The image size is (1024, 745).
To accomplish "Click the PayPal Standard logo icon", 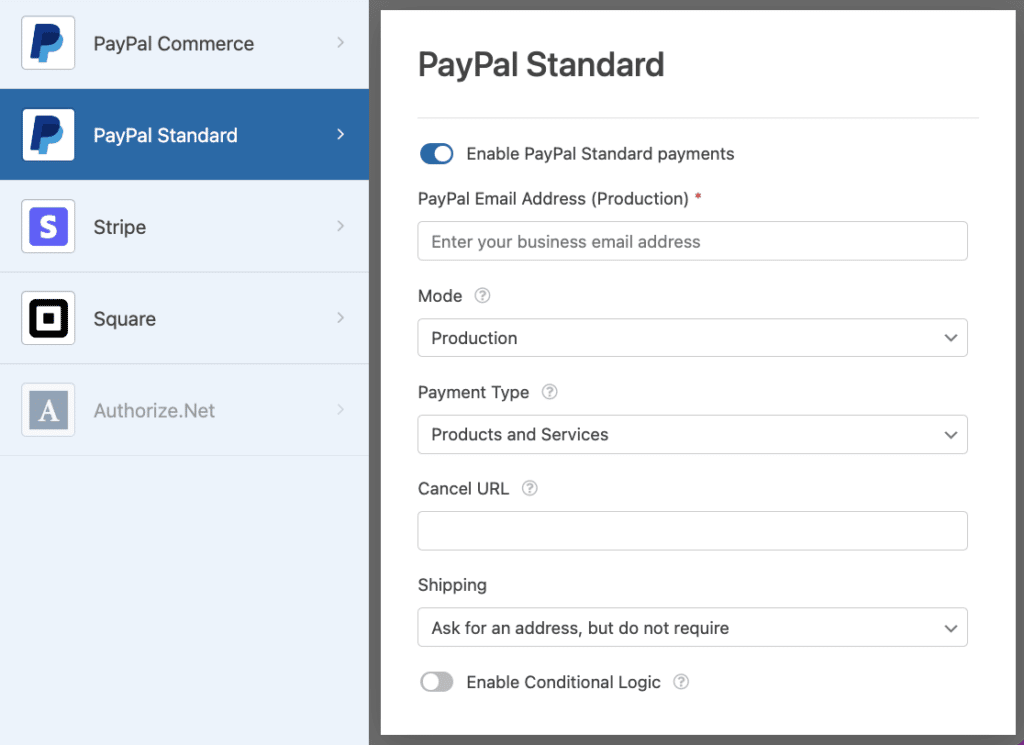I will click(x=48, y=135).
